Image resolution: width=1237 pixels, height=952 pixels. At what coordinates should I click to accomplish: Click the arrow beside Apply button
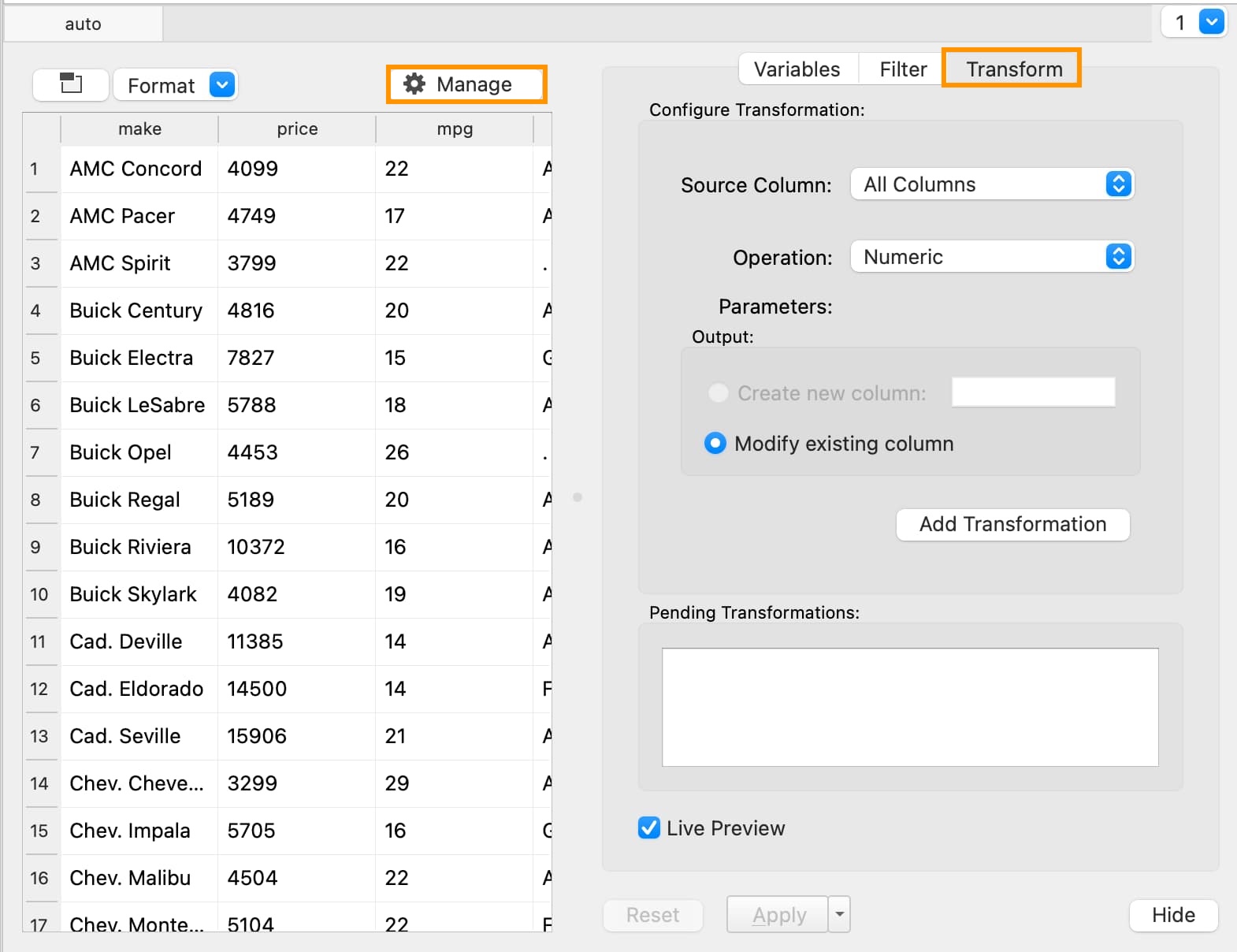click(x=840, y=914)
